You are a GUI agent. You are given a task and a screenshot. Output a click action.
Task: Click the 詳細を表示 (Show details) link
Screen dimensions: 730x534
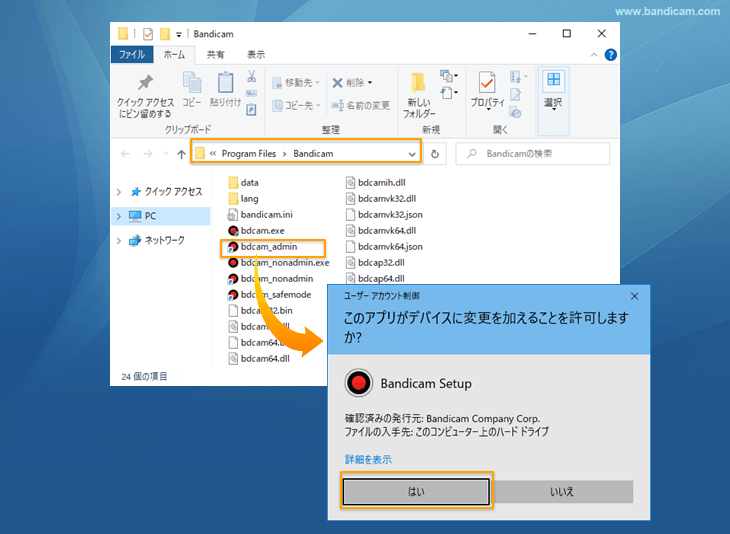(x=368, y=459)
